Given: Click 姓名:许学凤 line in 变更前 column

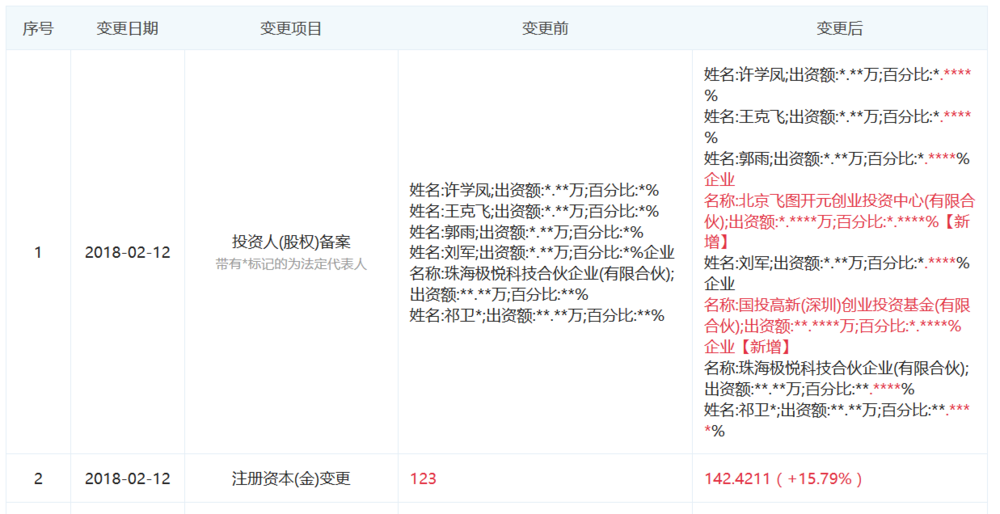Looking at the screenshot, I should point(534,191).
